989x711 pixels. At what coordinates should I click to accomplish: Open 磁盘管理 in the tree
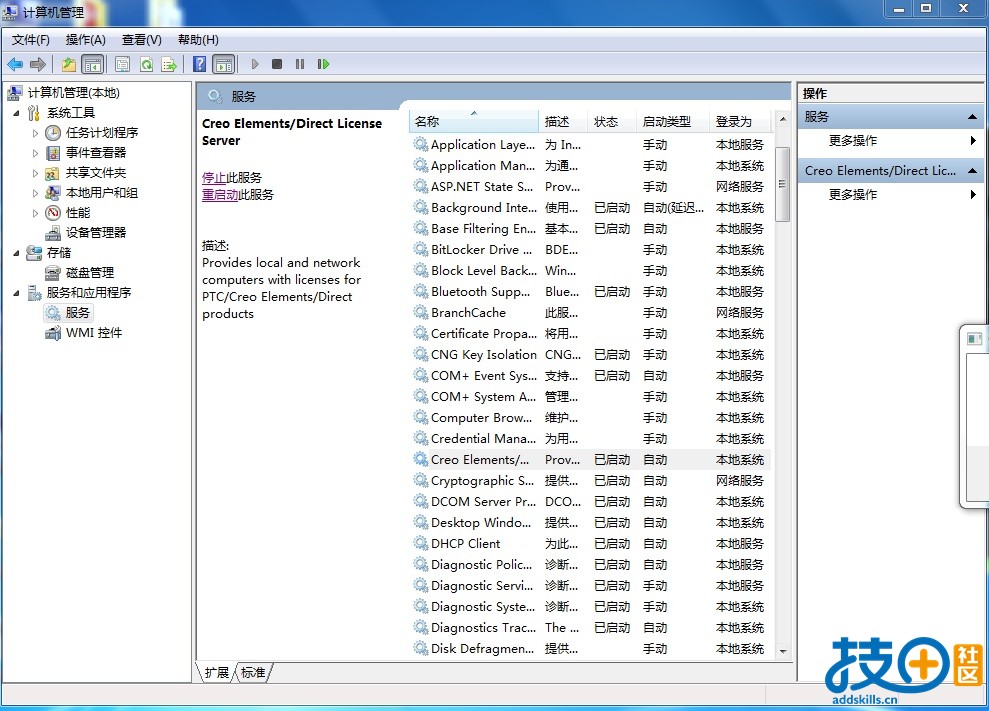tap(90, 273)
